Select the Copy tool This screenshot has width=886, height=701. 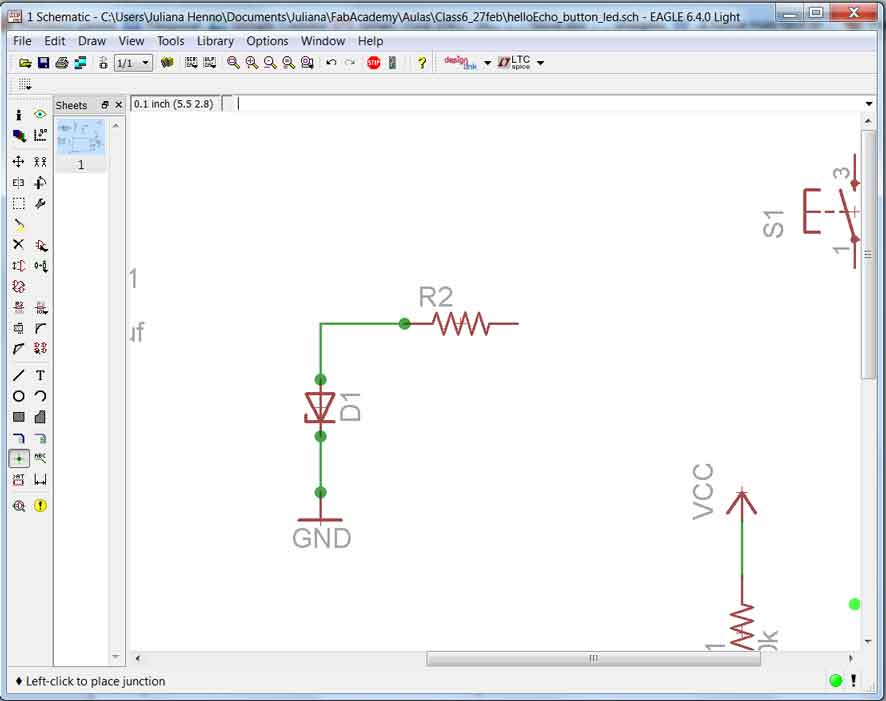40,162
